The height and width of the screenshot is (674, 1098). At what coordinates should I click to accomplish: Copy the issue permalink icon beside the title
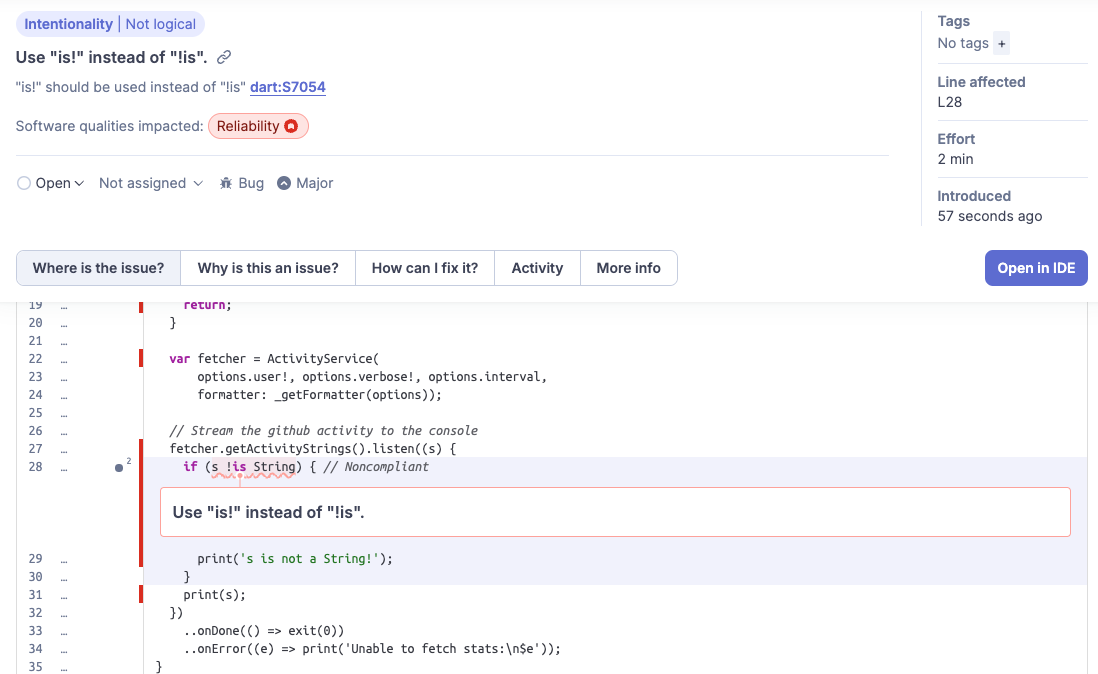[225, 57]
